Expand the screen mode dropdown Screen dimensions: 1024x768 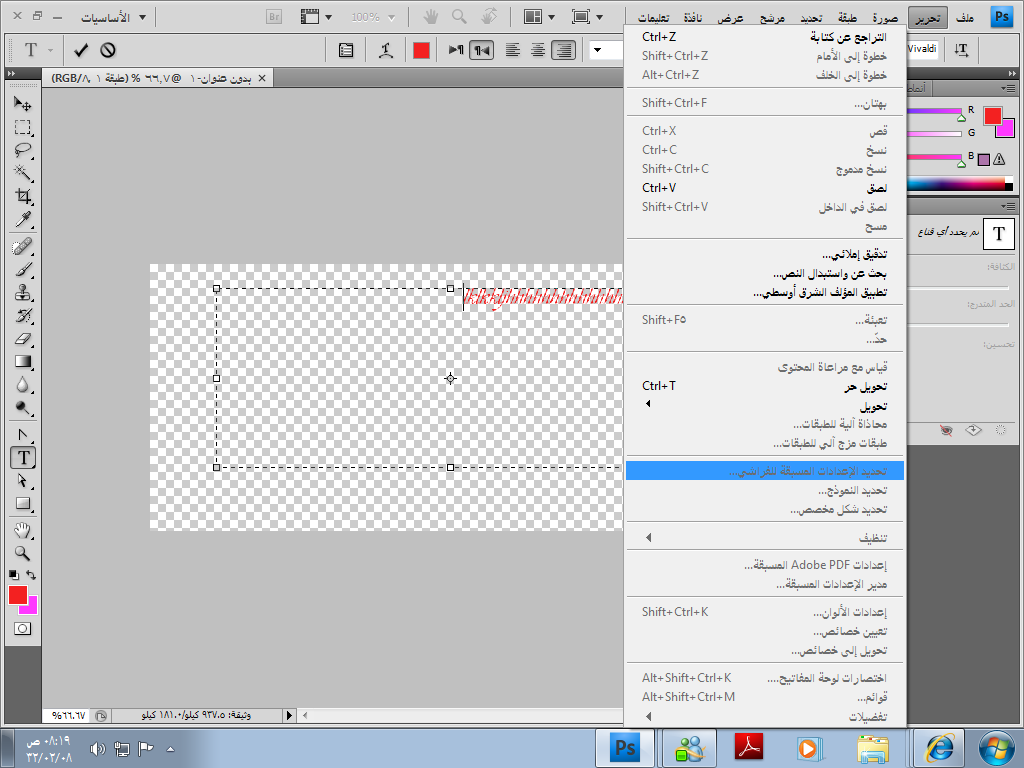coord(588,17)
